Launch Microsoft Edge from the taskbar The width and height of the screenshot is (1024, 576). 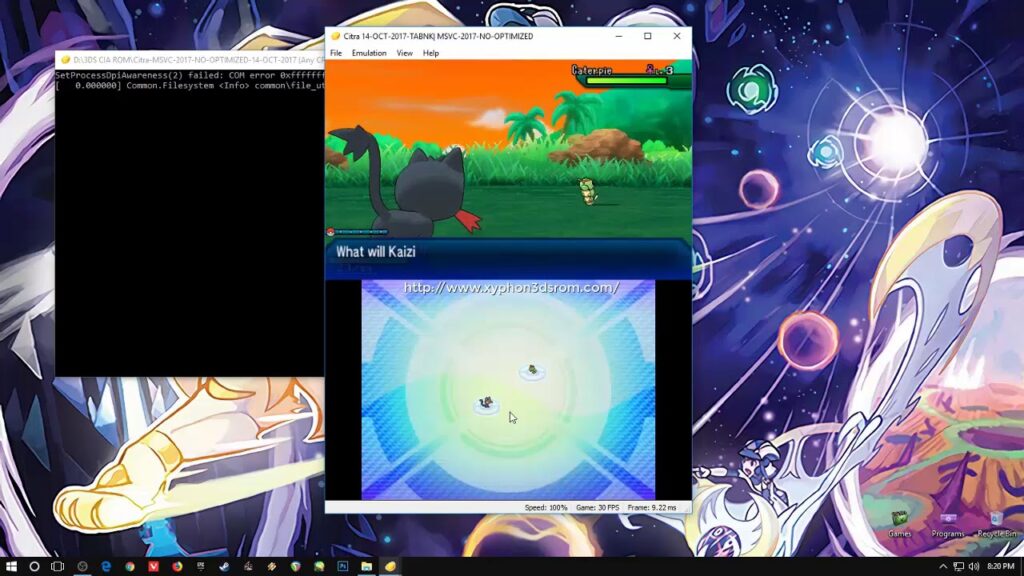[105, 566]
